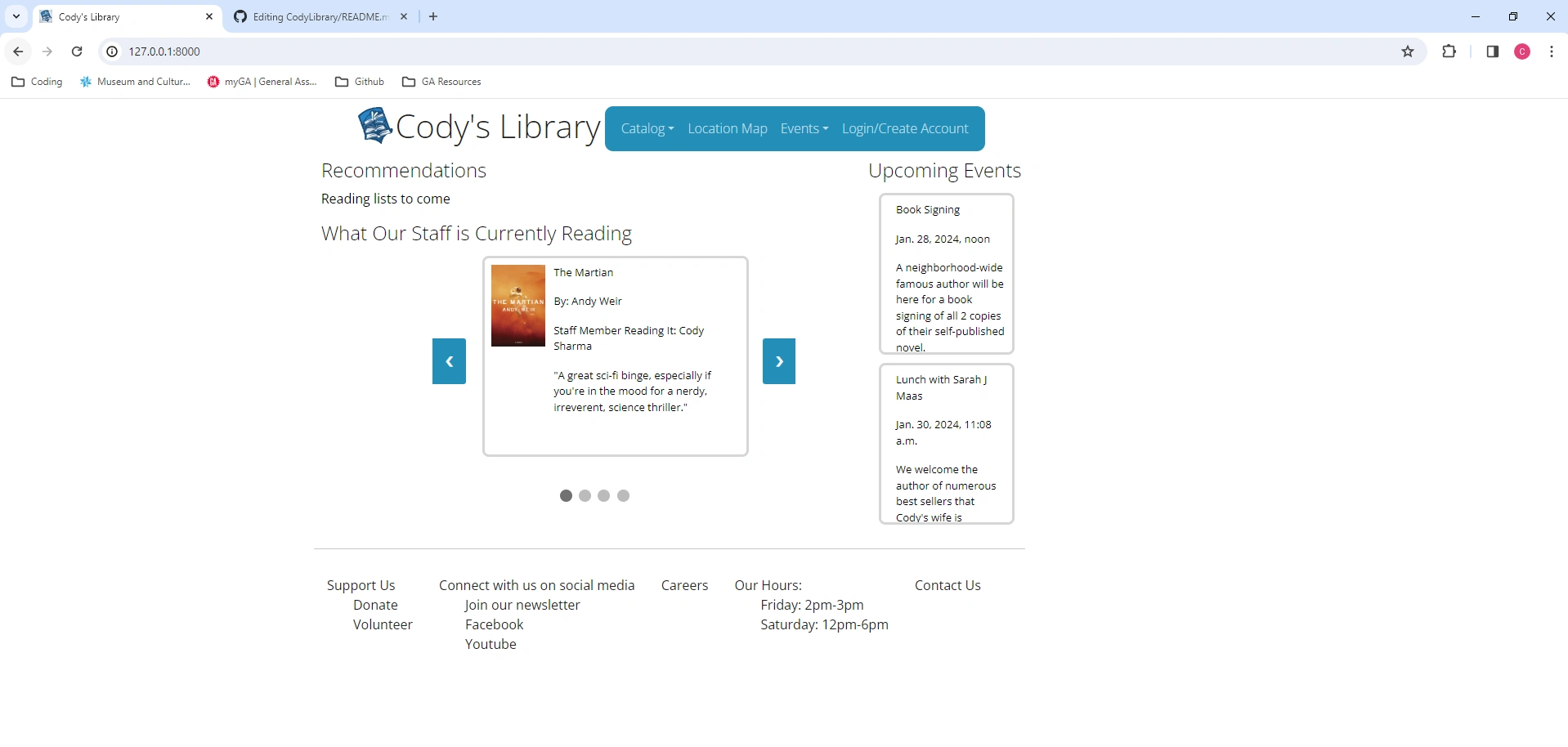The image size is (1568, 747).
Task: Open the Museum and Cultur... bookmark
Action: point(135,82)
